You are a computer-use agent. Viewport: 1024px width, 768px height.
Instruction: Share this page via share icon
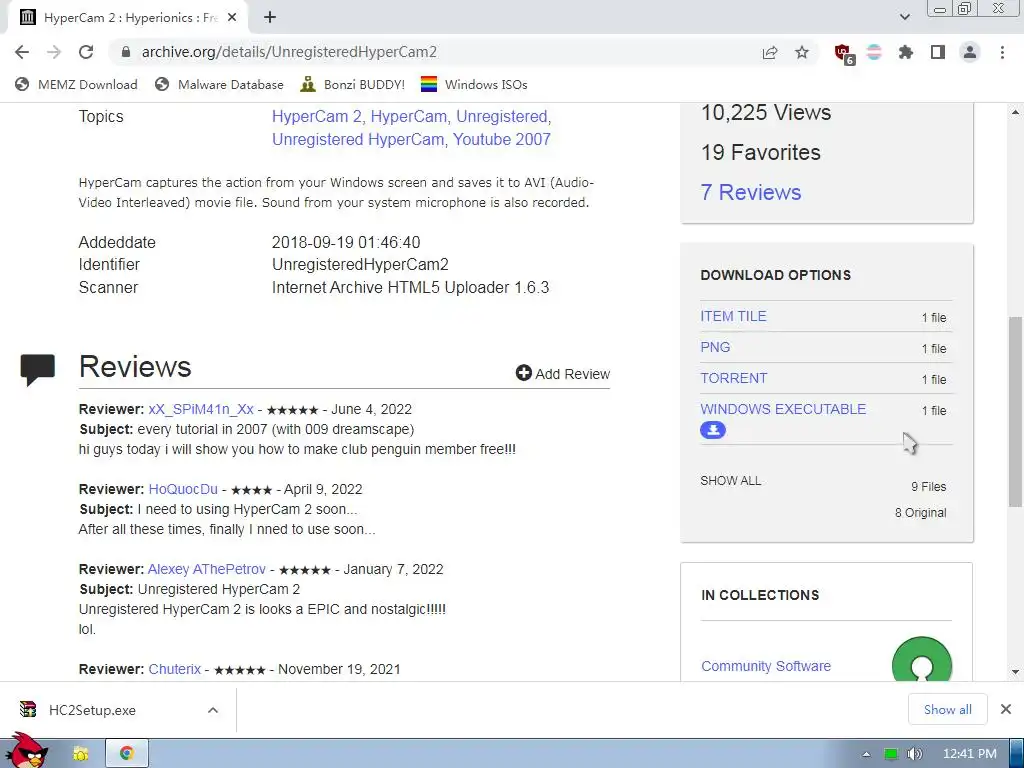pyautogui.click(x=770, y=52)
